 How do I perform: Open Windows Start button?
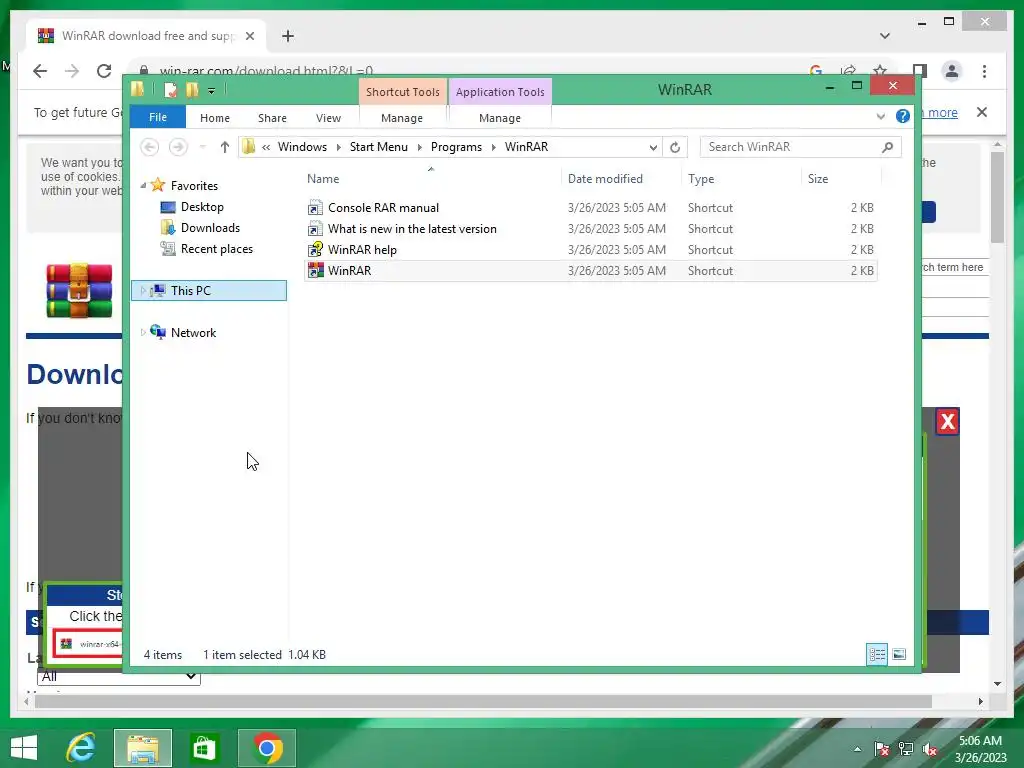point(24,748)
